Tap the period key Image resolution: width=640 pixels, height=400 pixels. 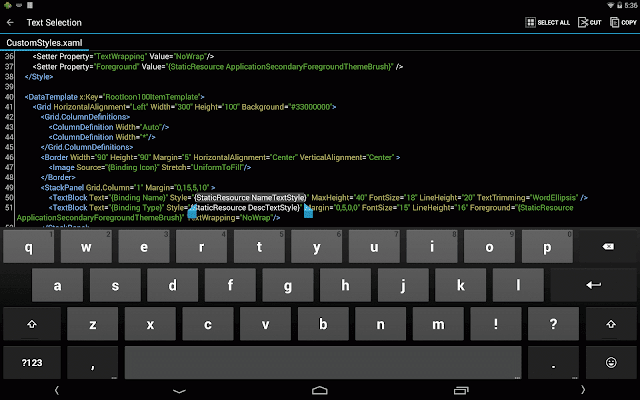pyautogui.click(x=553, y=362)
